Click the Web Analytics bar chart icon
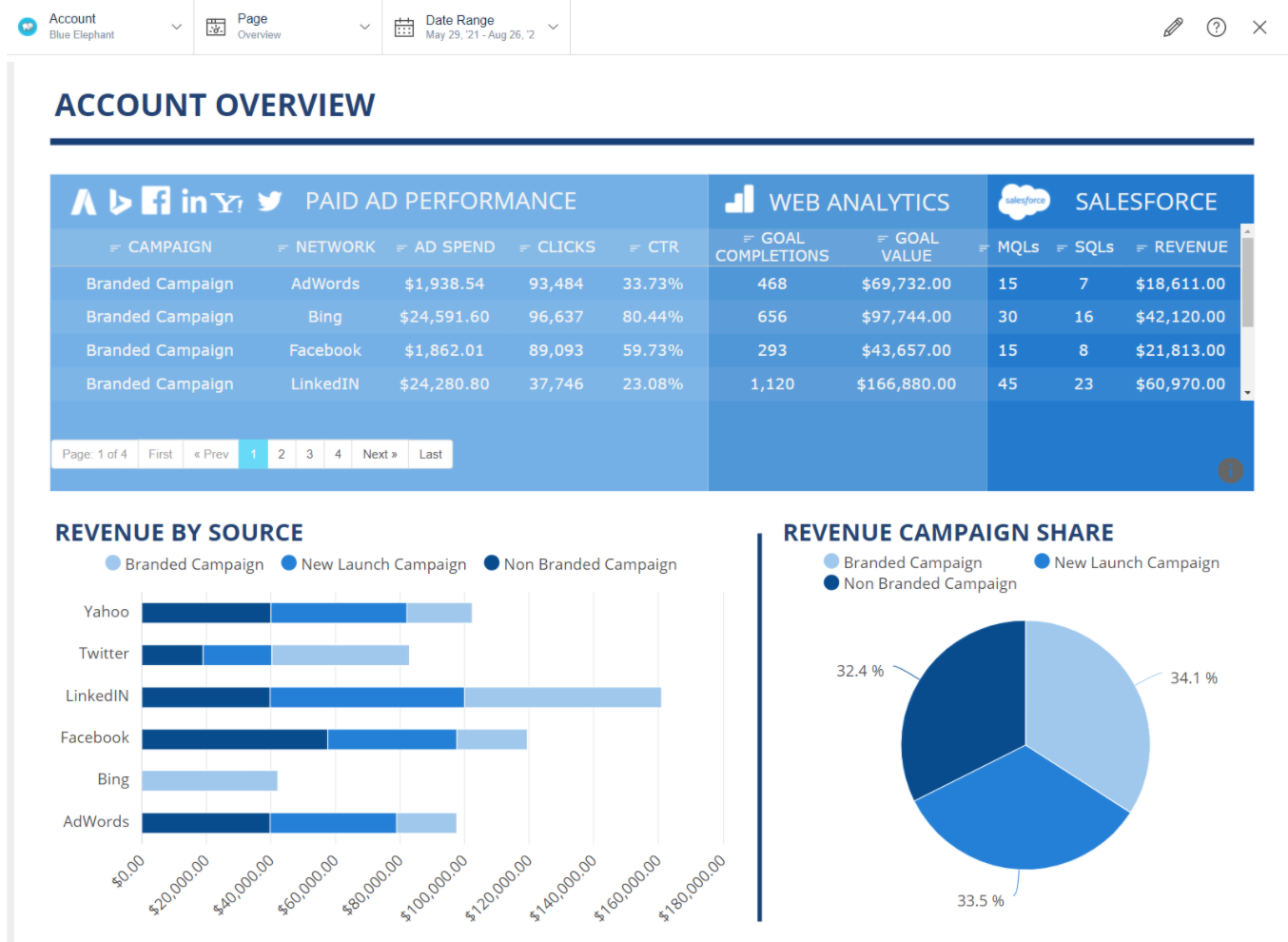Viewport: 1288px width, 942px height. point(740,201)
